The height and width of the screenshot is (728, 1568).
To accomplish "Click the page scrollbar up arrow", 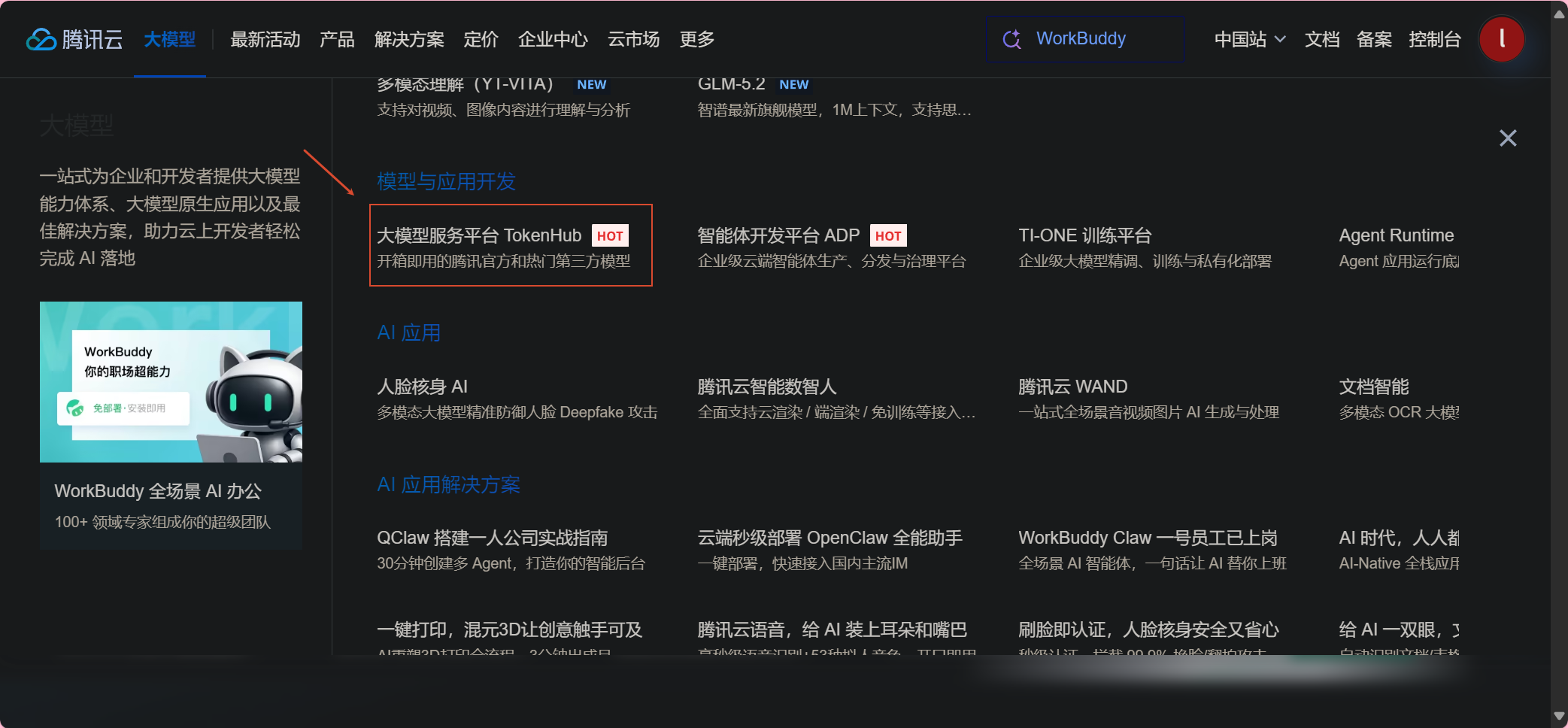I will click(1559, 13).
